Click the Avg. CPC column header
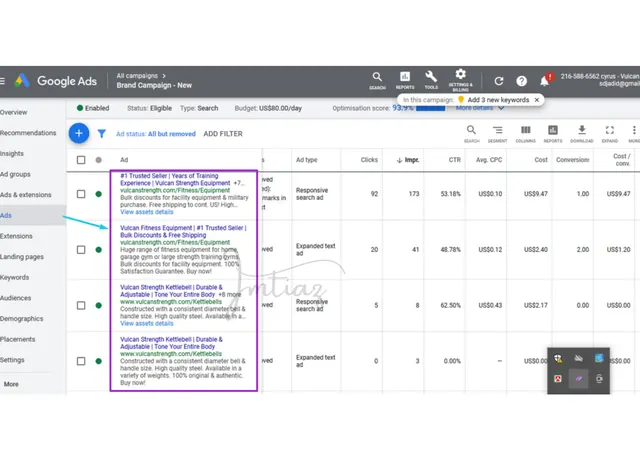Viewport: 640px width, 452px height. tap(489, 160)
